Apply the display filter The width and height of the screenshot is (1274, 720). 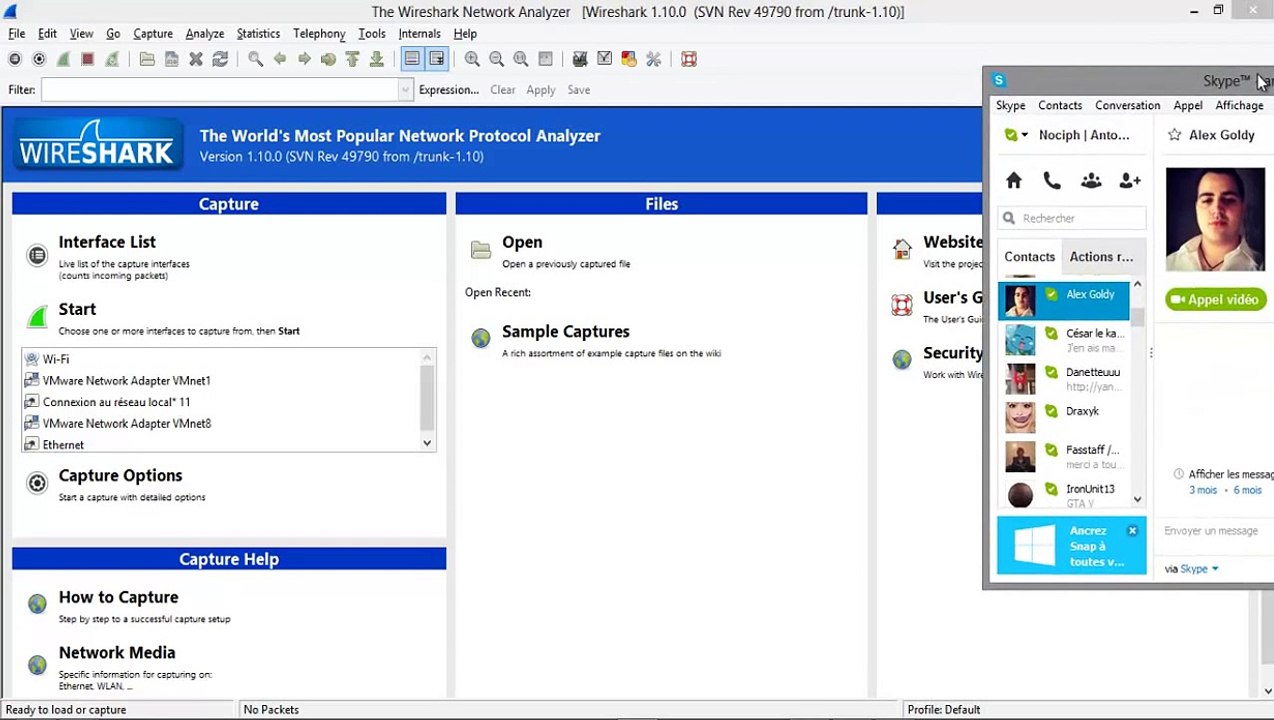(x=541, y=90)
